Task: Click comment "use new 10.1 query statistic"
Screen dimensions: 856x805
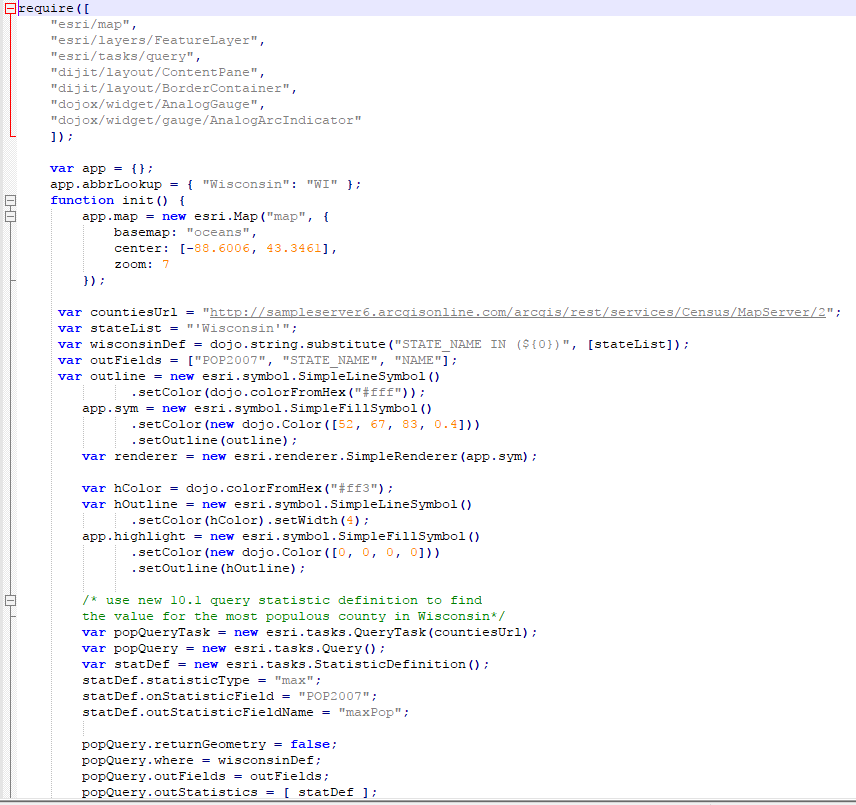Action: (282, 600)
